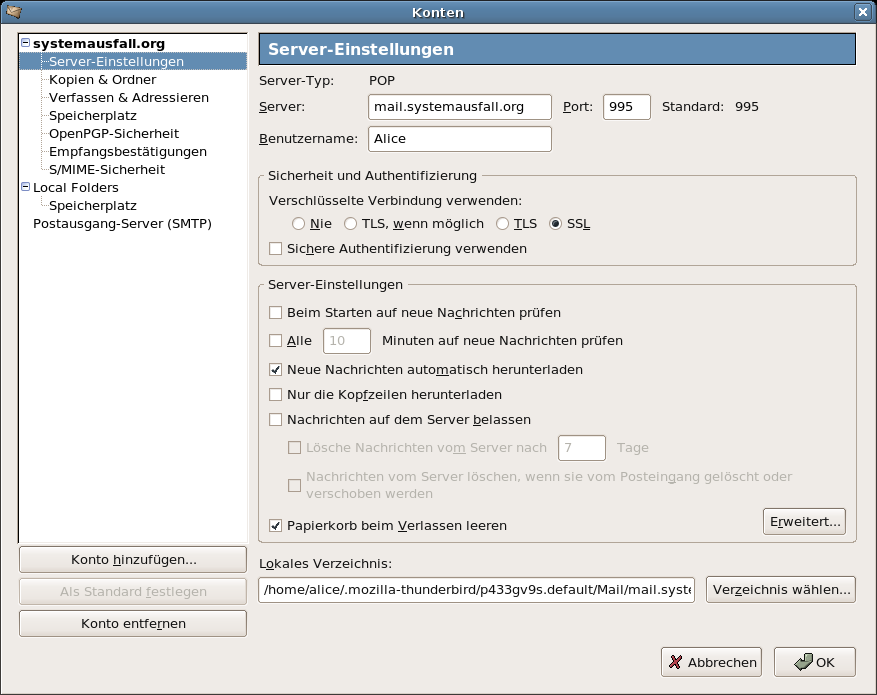Click the Abbrechen button with red X icon
877x695 pixels.
pyautogui.click(x=711, y=662)
